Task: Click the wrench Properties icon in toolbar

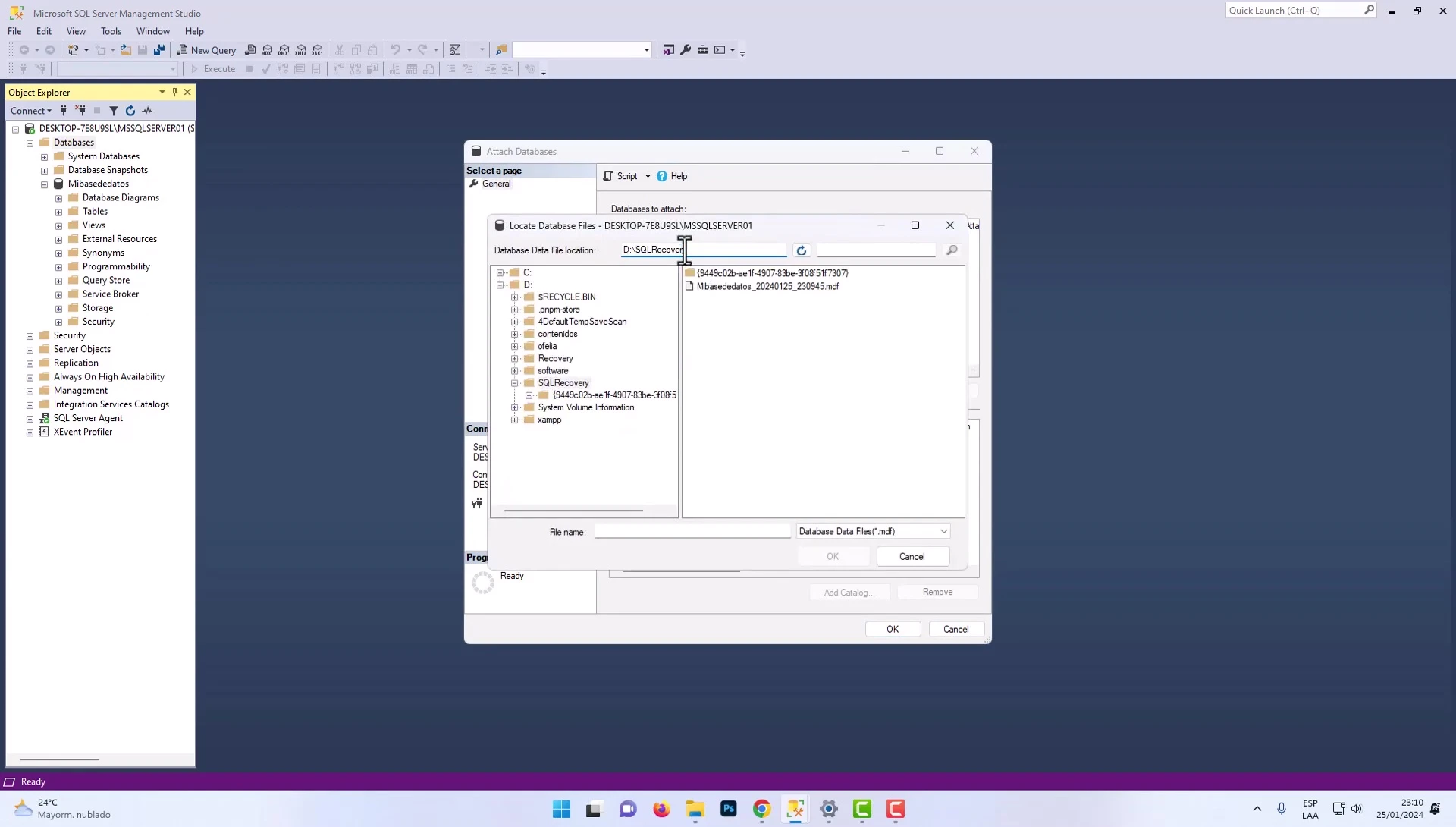Action: tap(686, 50)
